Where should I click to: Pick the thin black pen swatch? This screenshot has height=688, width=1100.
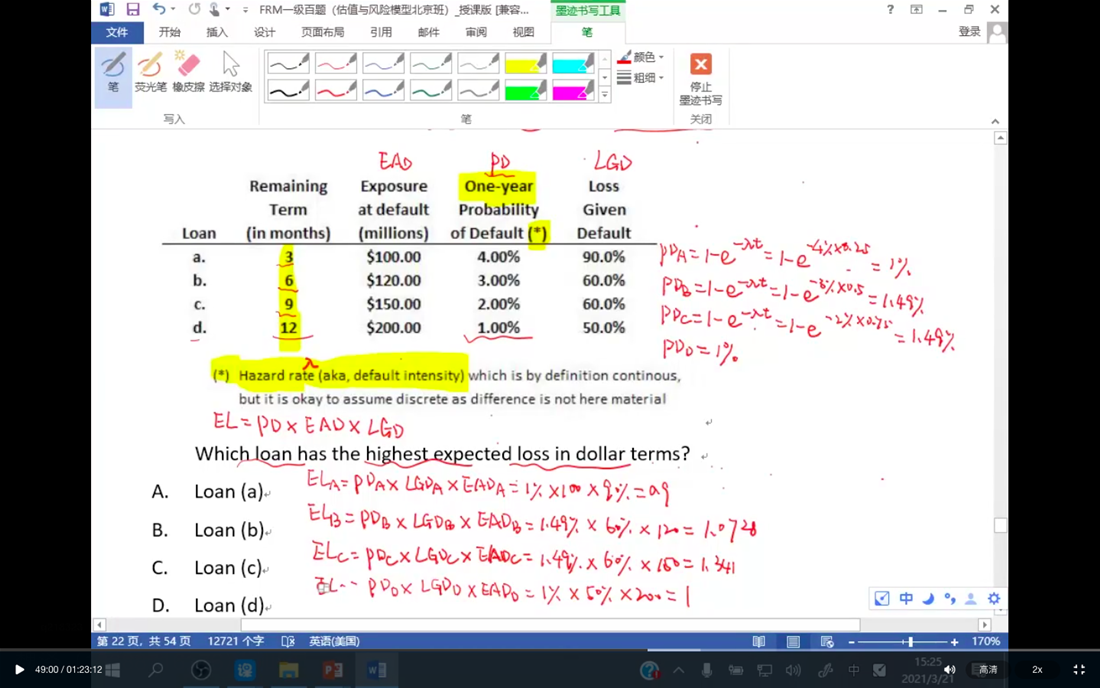pyautogui.click(x=288, y=64)
